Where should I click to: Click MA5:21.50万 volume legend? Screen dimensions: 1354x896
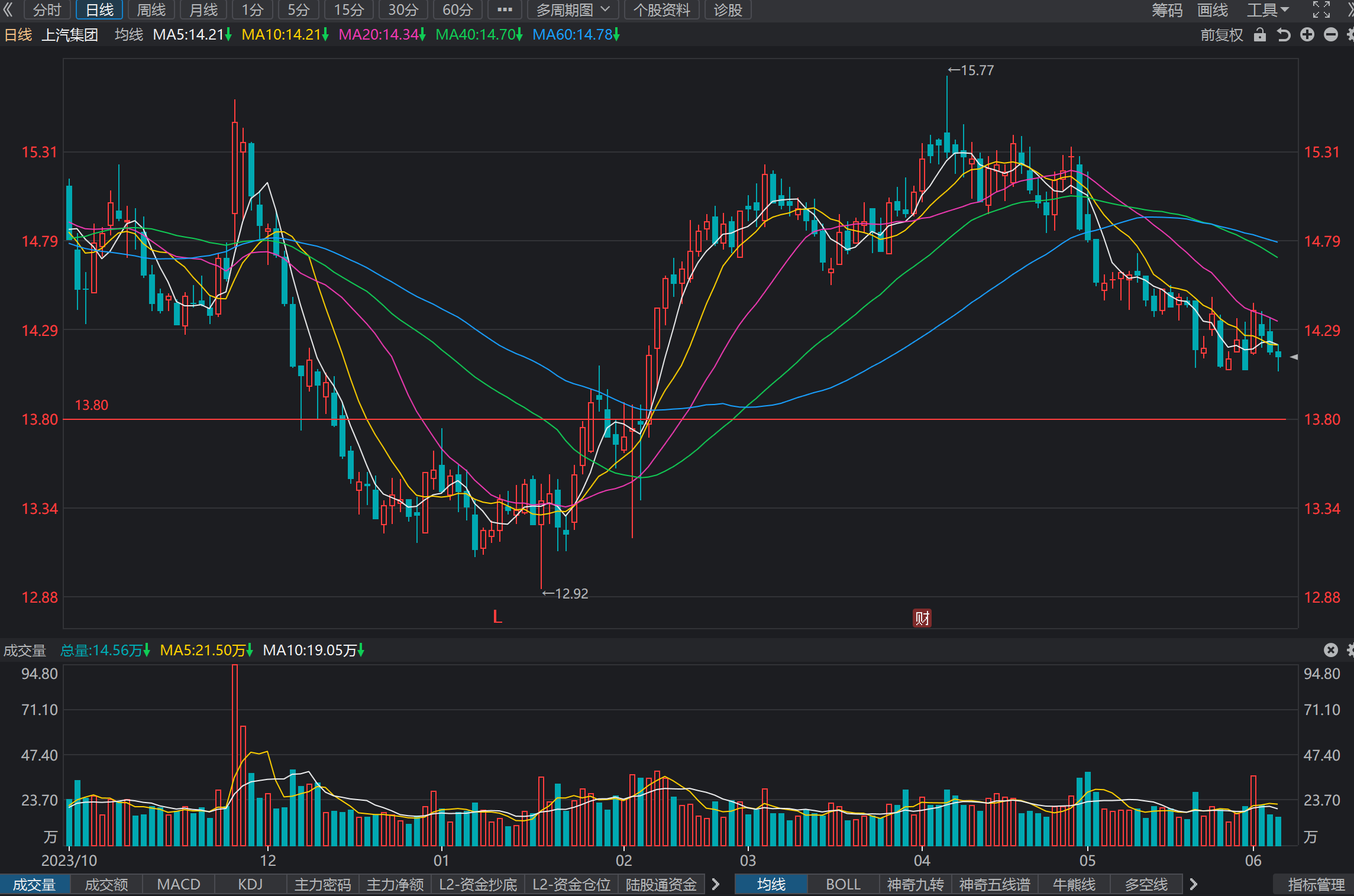(207, 651)
